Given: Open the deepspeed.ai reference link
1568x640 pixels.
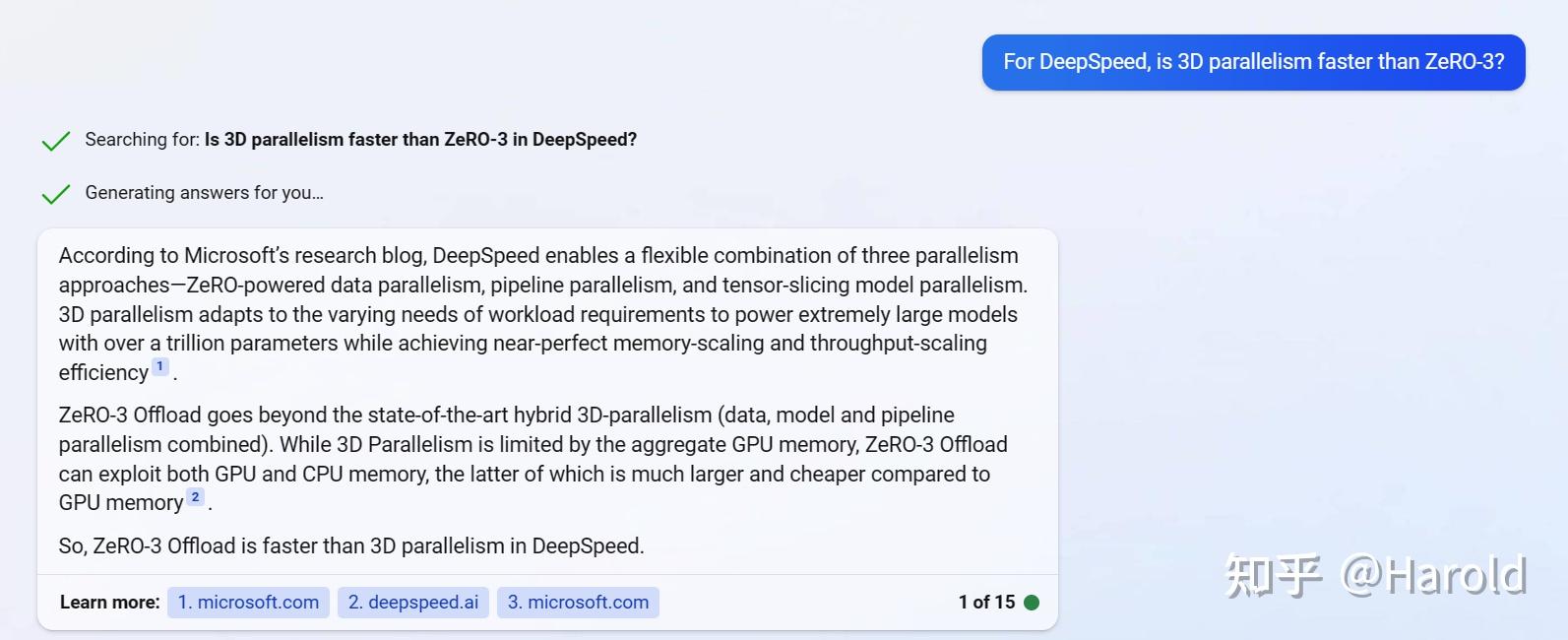Looking at the screenshot, I should 413,602.
